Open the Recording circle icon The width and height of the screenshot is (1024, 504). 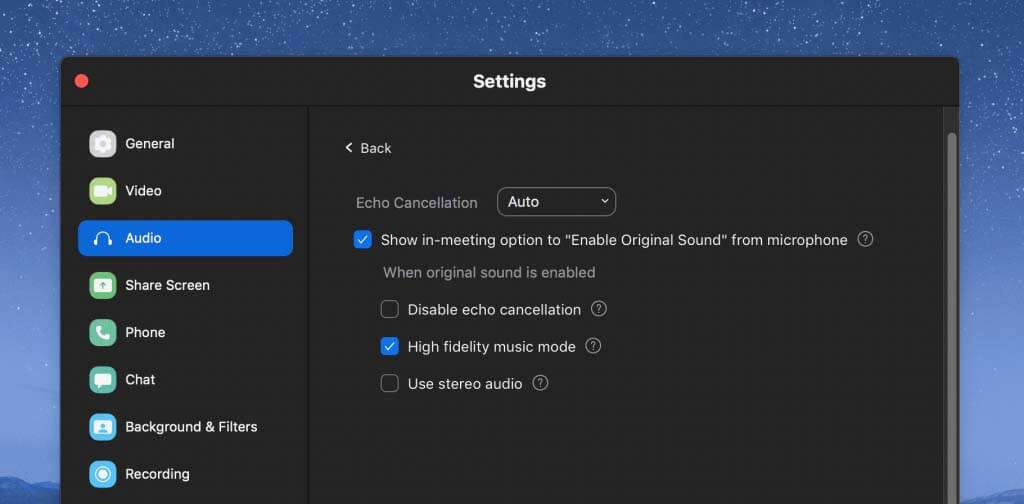tap(103, 474)
